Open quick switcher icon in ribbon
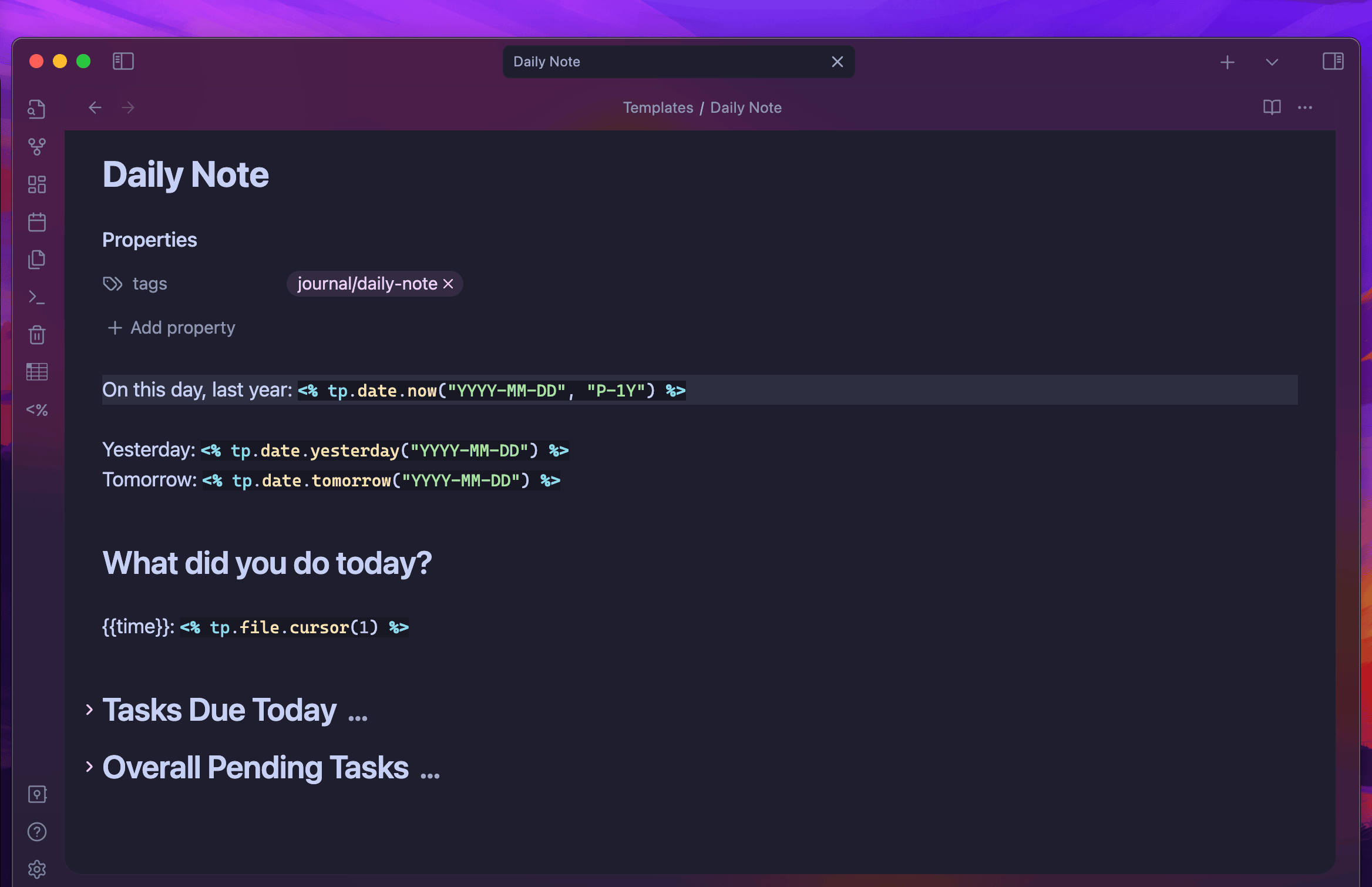 pyautogui.click(x=37, y=109)
